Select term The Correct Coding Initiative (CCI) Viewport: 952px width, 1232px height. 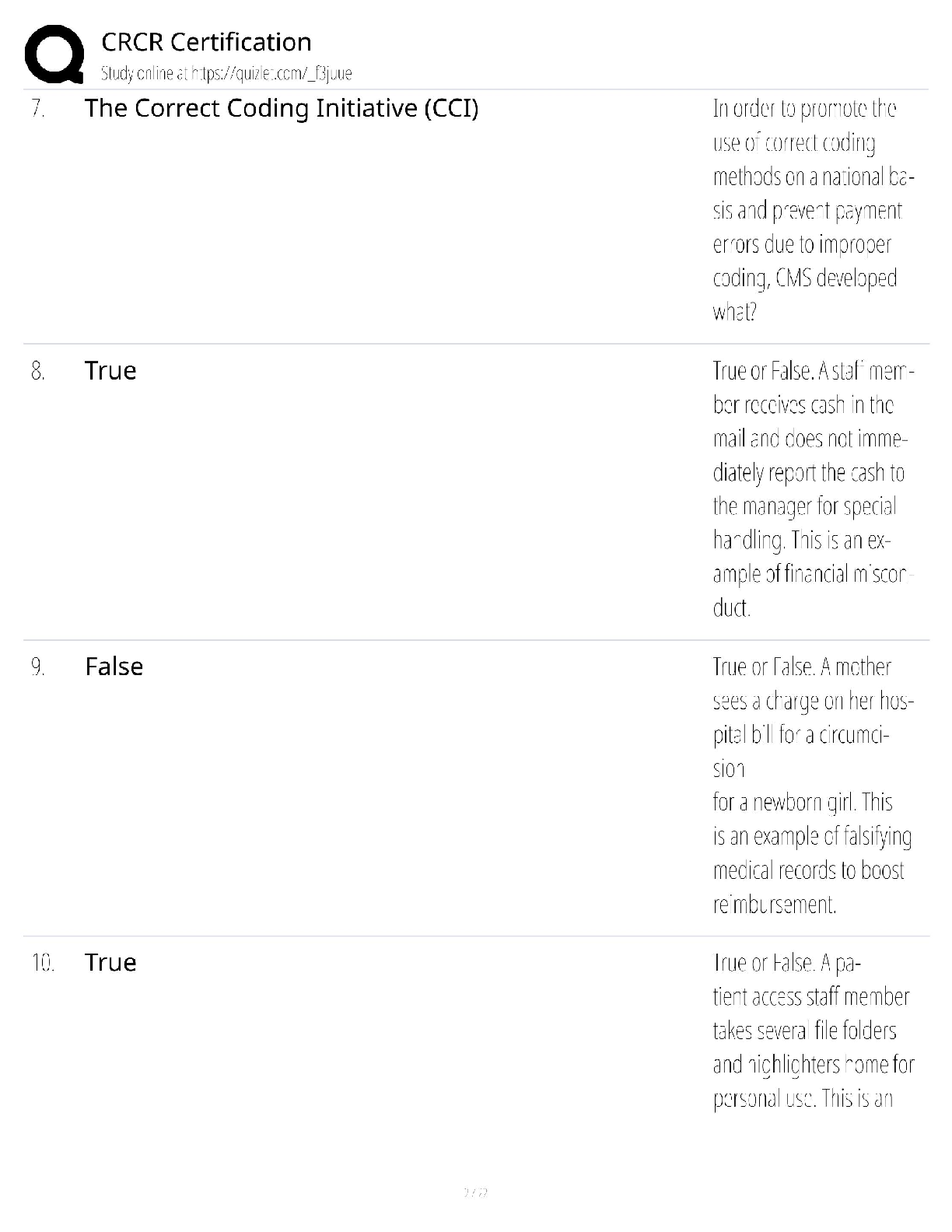(282, 108)
